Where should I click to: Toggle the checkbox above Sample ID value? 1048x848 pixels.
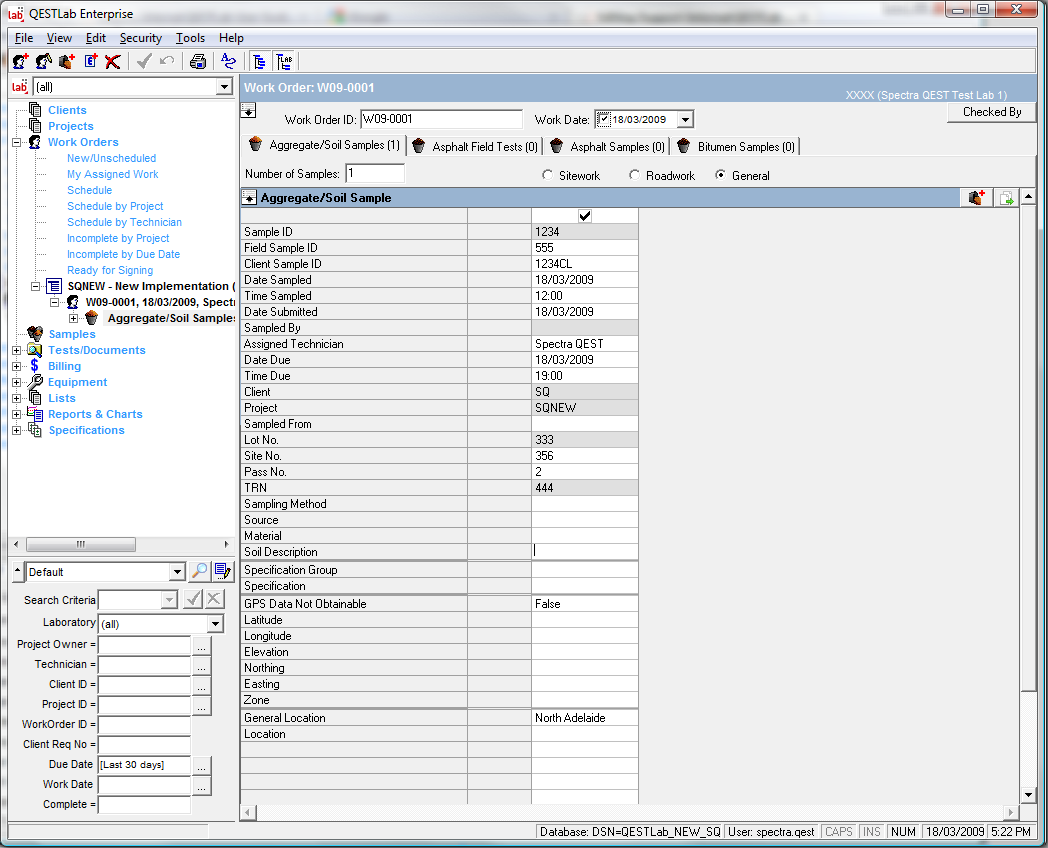pyautogui.click(x=585, y=216)
